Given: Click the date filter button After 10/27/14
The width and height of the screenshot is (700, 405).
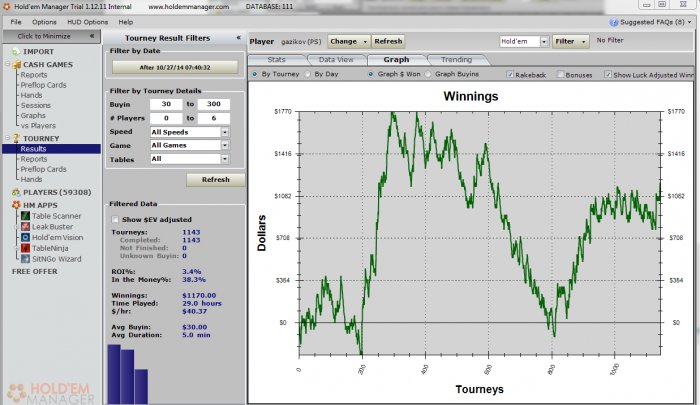Looking at the screenshot, I should tap(175, 67).
